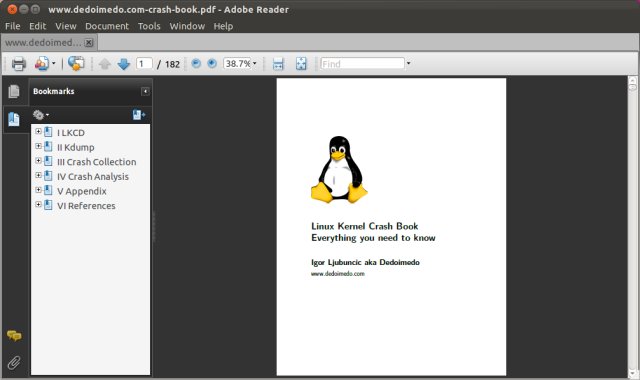Image resolution: width=640 pixels, height=380 pixels.
Task: Click the bookmark icon beside III Crash Collection
Action: point(48,161)
